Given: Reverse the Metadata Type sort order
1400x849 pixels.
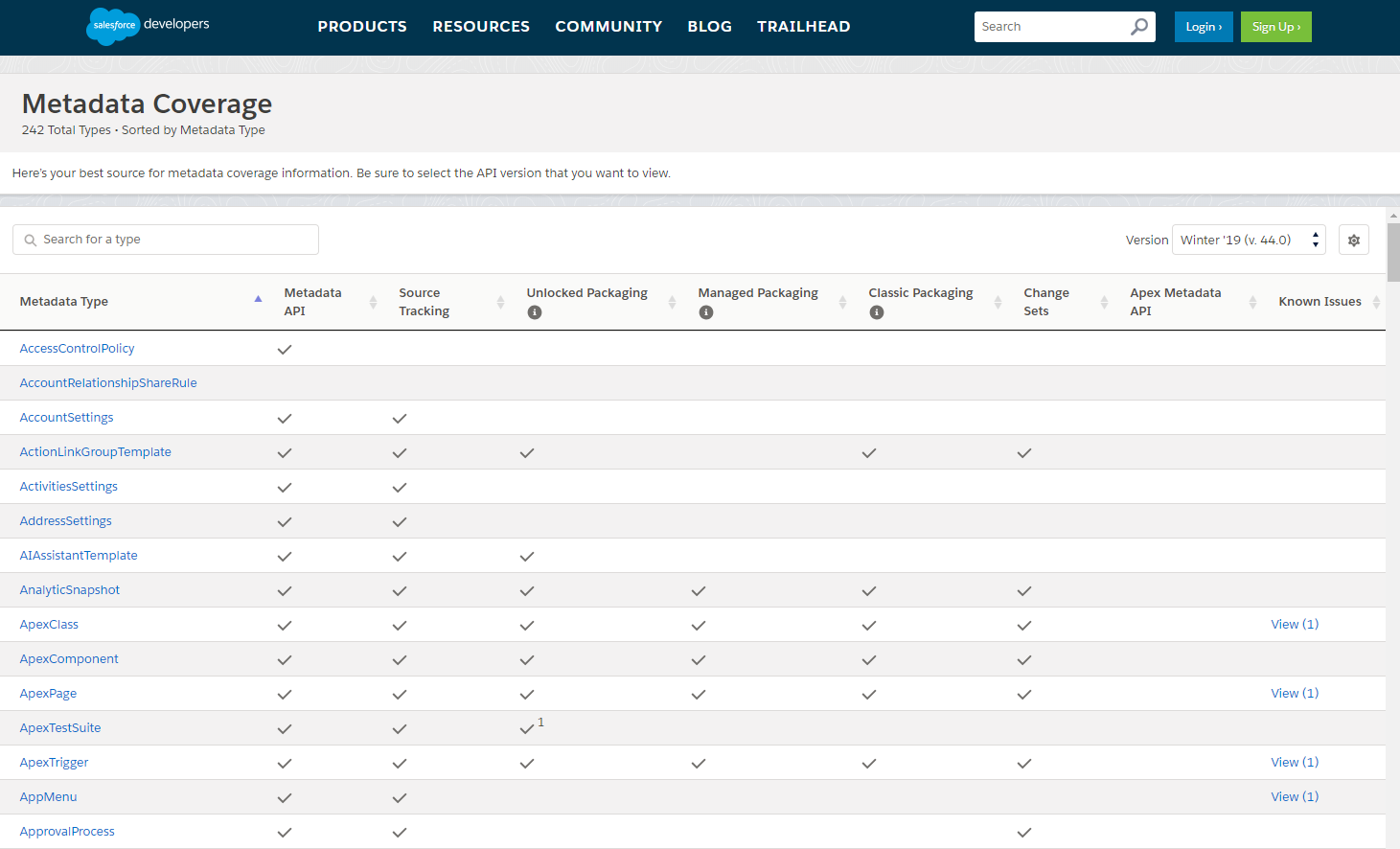Looking at the screenshot, I should 257,299.
